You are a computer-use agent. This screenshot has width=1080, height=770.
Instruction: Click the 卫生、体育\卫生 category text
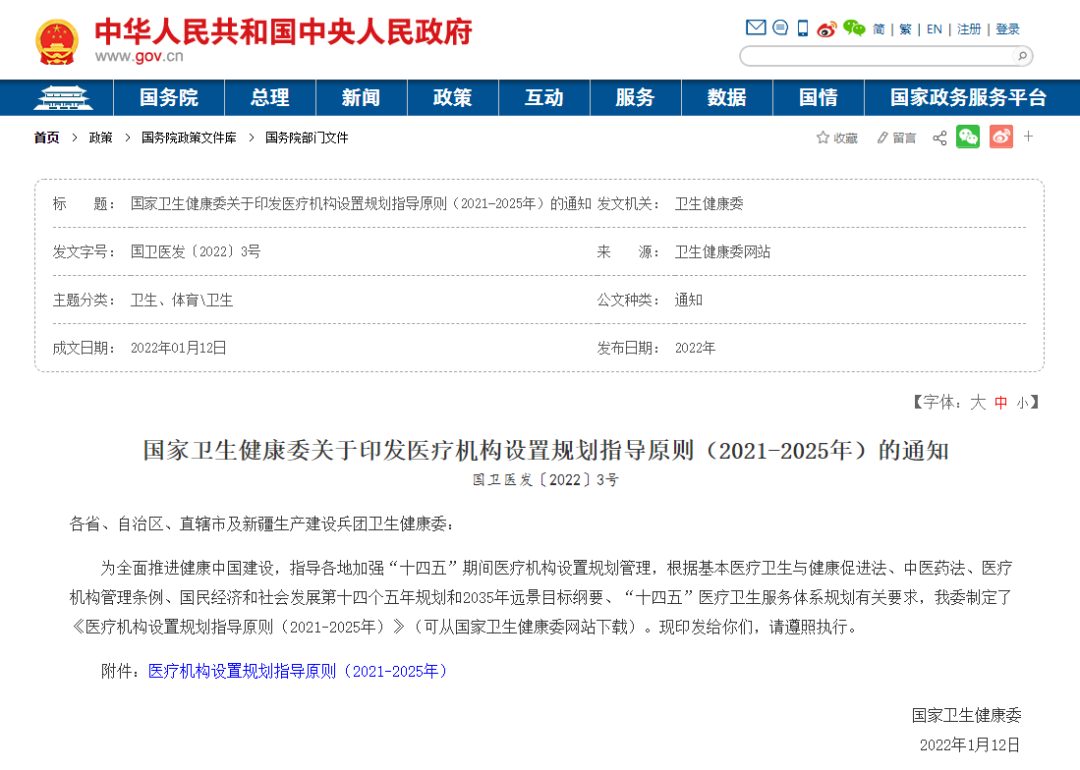coord(182,300)
